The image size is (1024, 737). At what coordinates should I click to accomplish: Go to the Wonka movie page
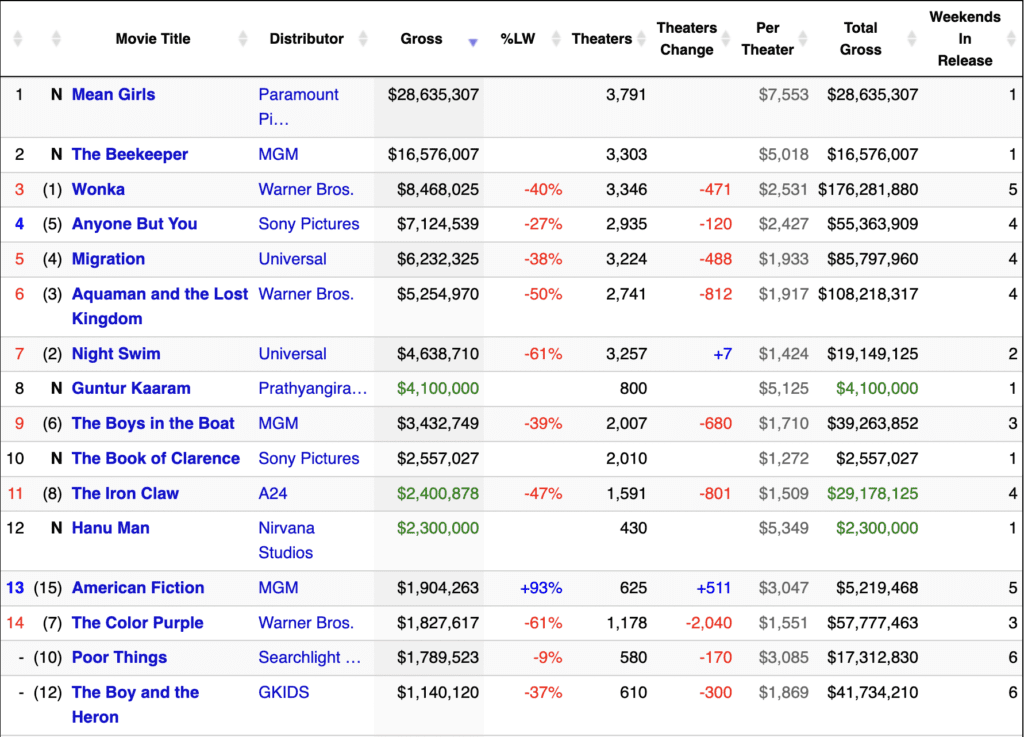click(x=98, y=189)
